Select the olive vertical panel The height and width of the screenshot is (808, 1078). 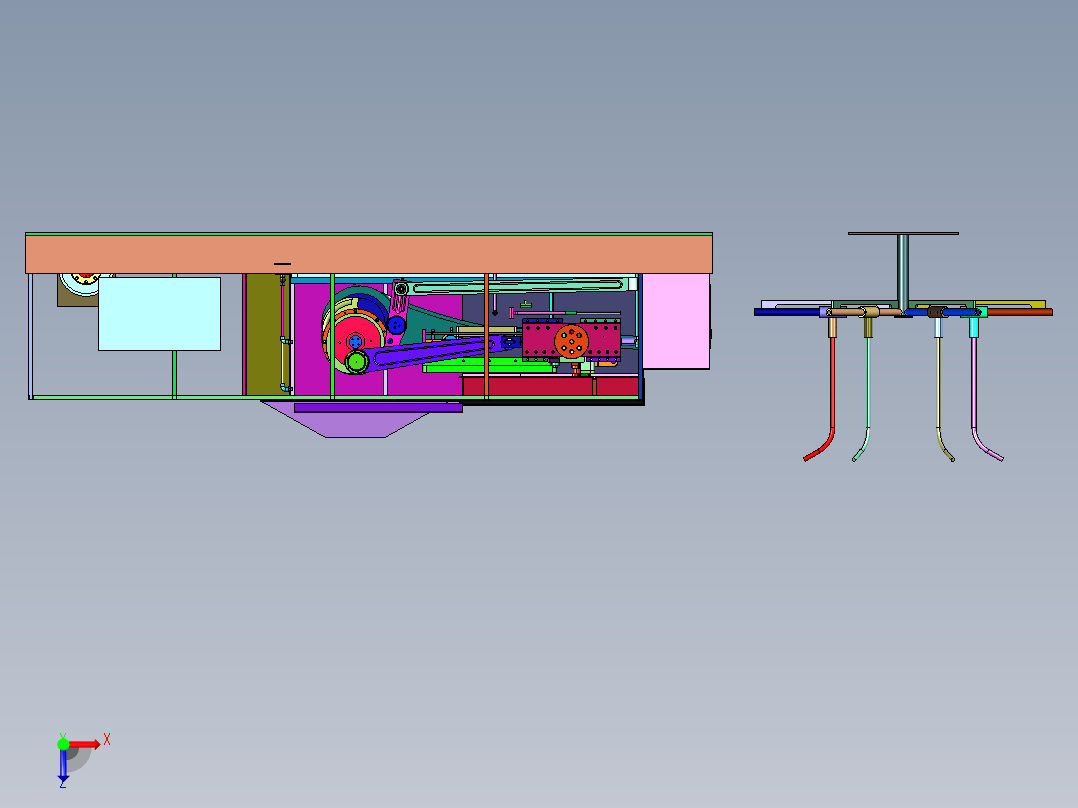pos(263,335)
